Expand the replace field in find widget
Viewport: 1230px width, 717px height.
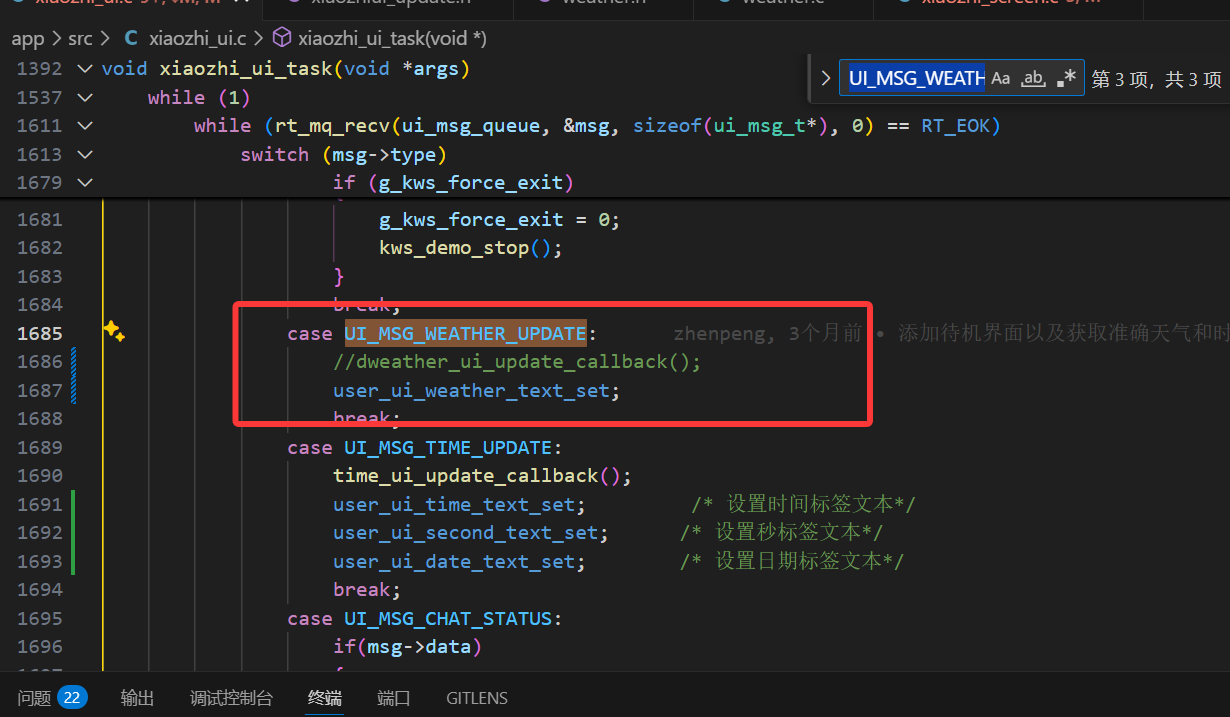825,78
